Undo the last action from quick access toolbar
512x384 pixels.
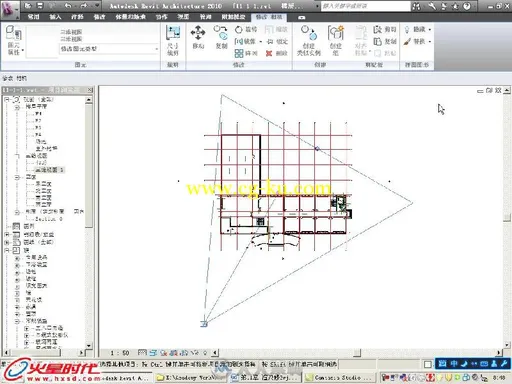68,6
